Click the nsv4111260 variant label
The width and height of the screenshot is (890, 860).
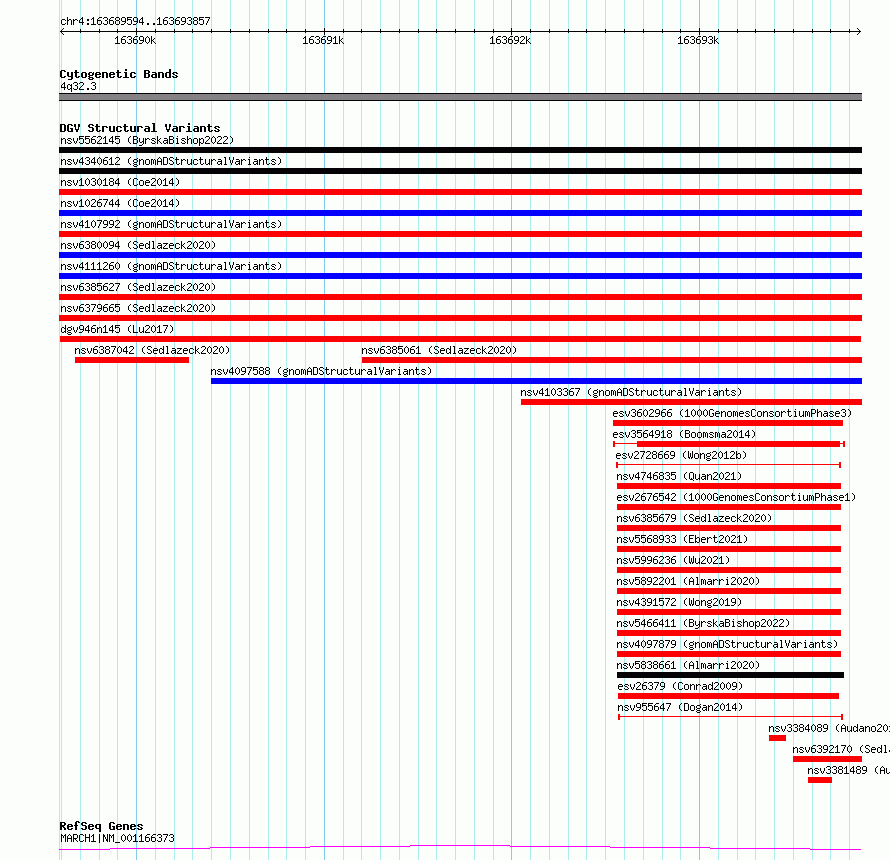pos(171,266)
